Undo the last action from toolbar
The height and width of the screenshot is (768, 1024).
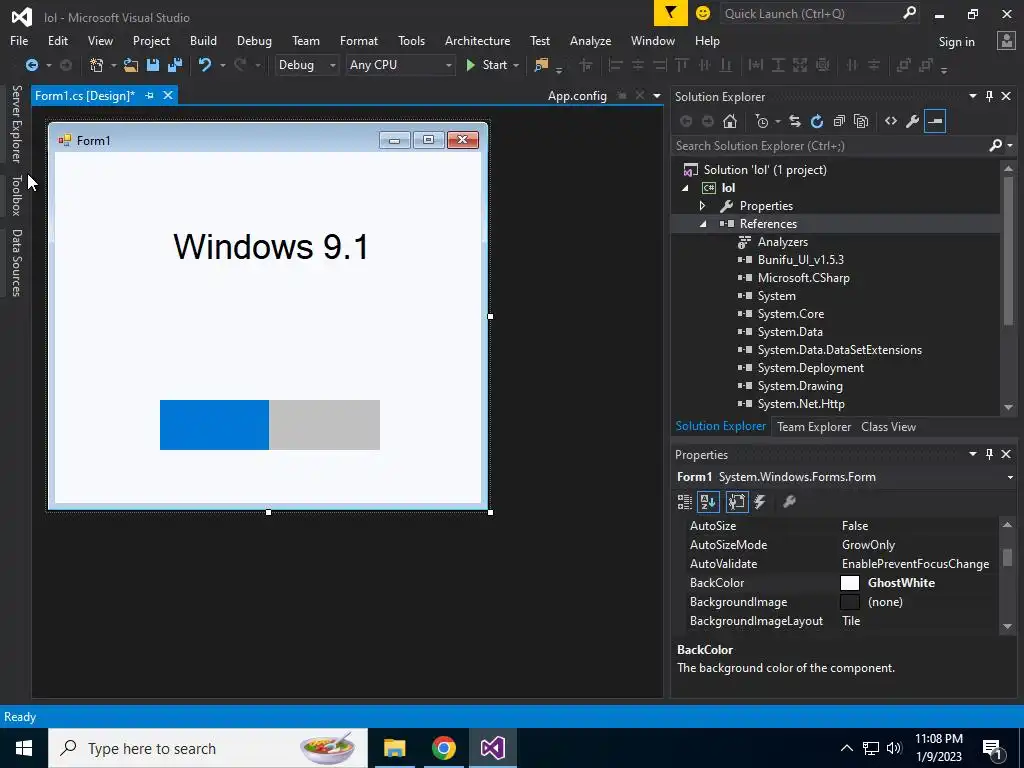click(x=205, y=65)
